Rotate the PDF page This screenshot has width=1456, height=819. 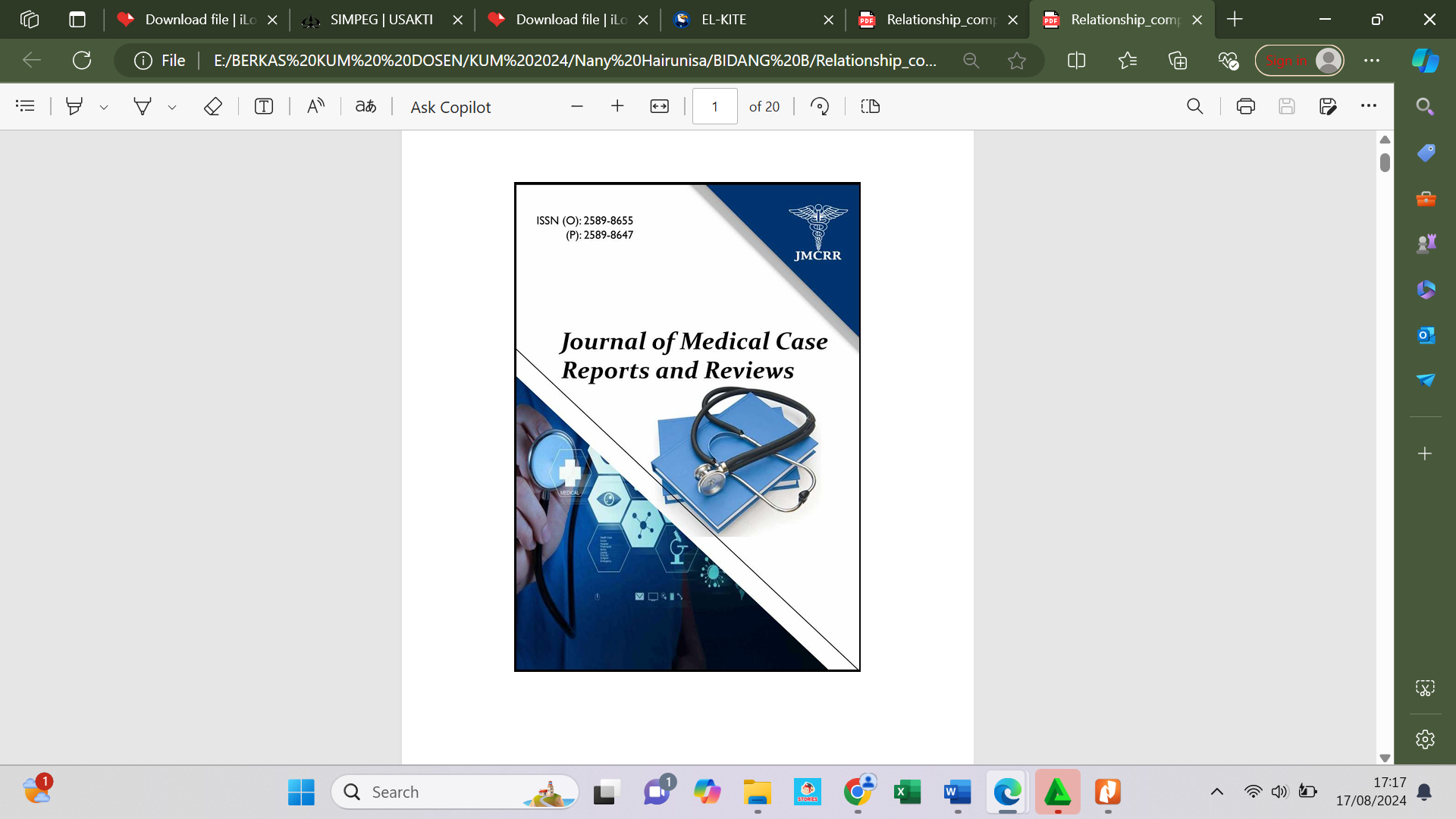tap(820, 106)
